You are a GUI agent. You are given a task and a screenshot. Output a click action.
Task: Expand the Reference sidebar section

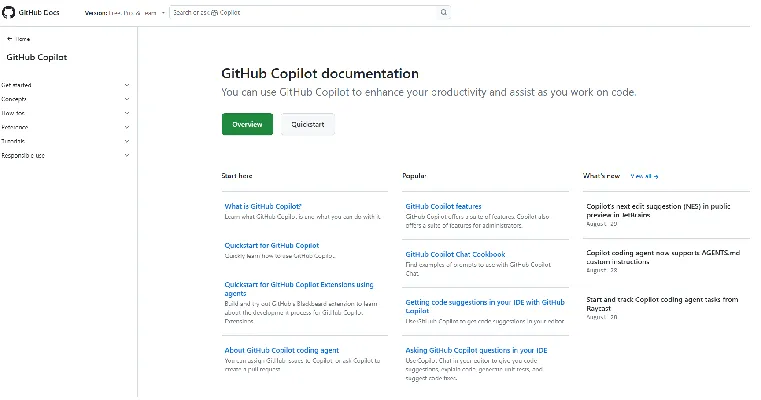(66, 127)
